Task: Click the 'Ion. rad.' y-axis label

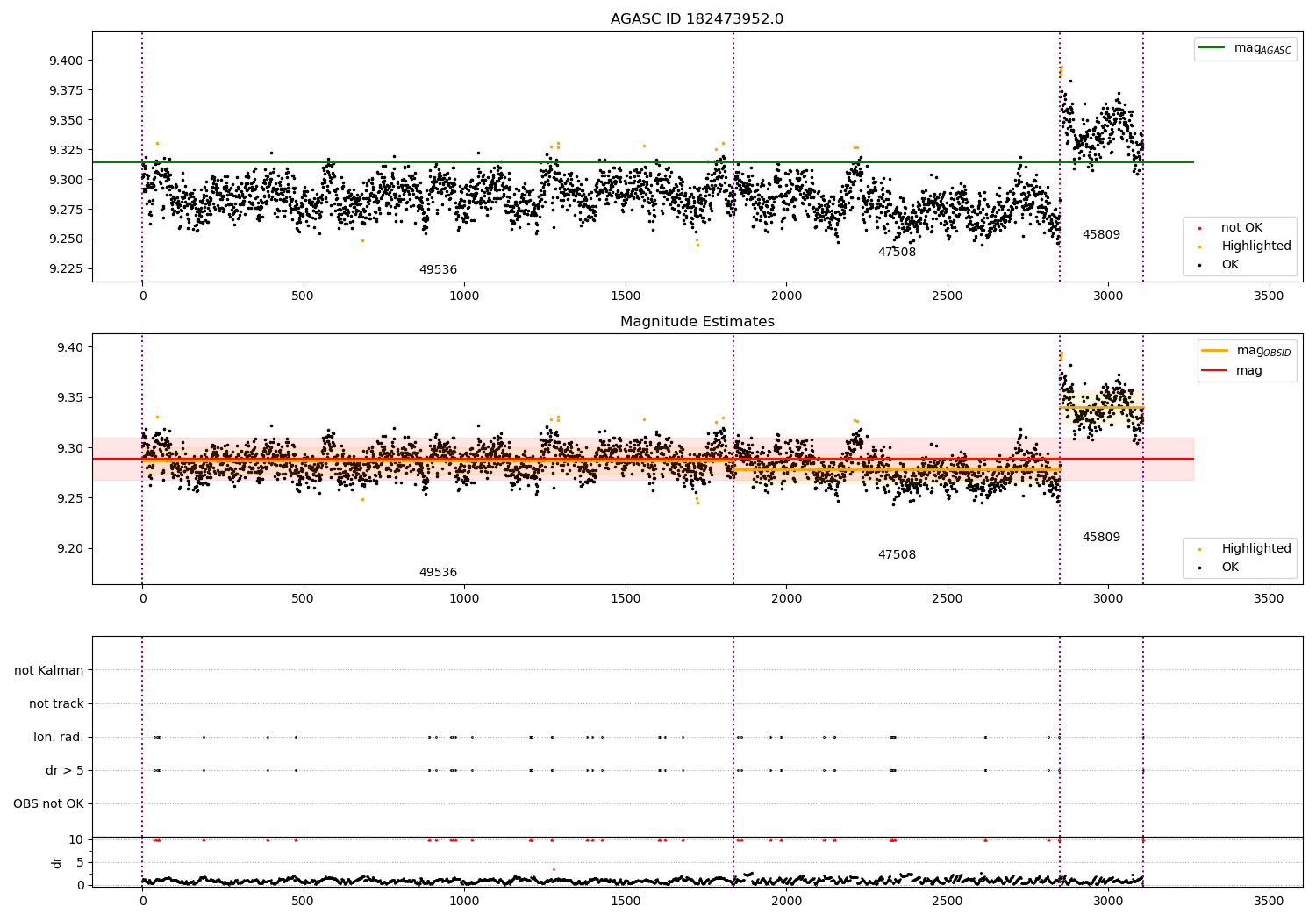Action: (59, 737)
